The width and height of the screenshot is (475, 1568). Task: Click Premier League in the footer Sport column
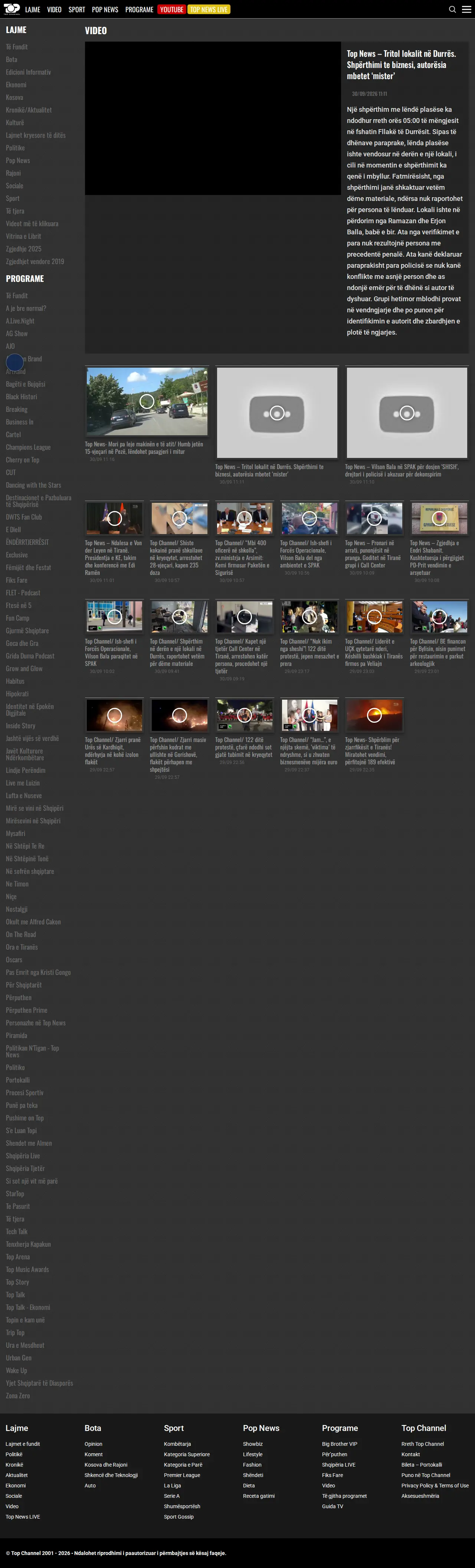(x=182, y=1475)
